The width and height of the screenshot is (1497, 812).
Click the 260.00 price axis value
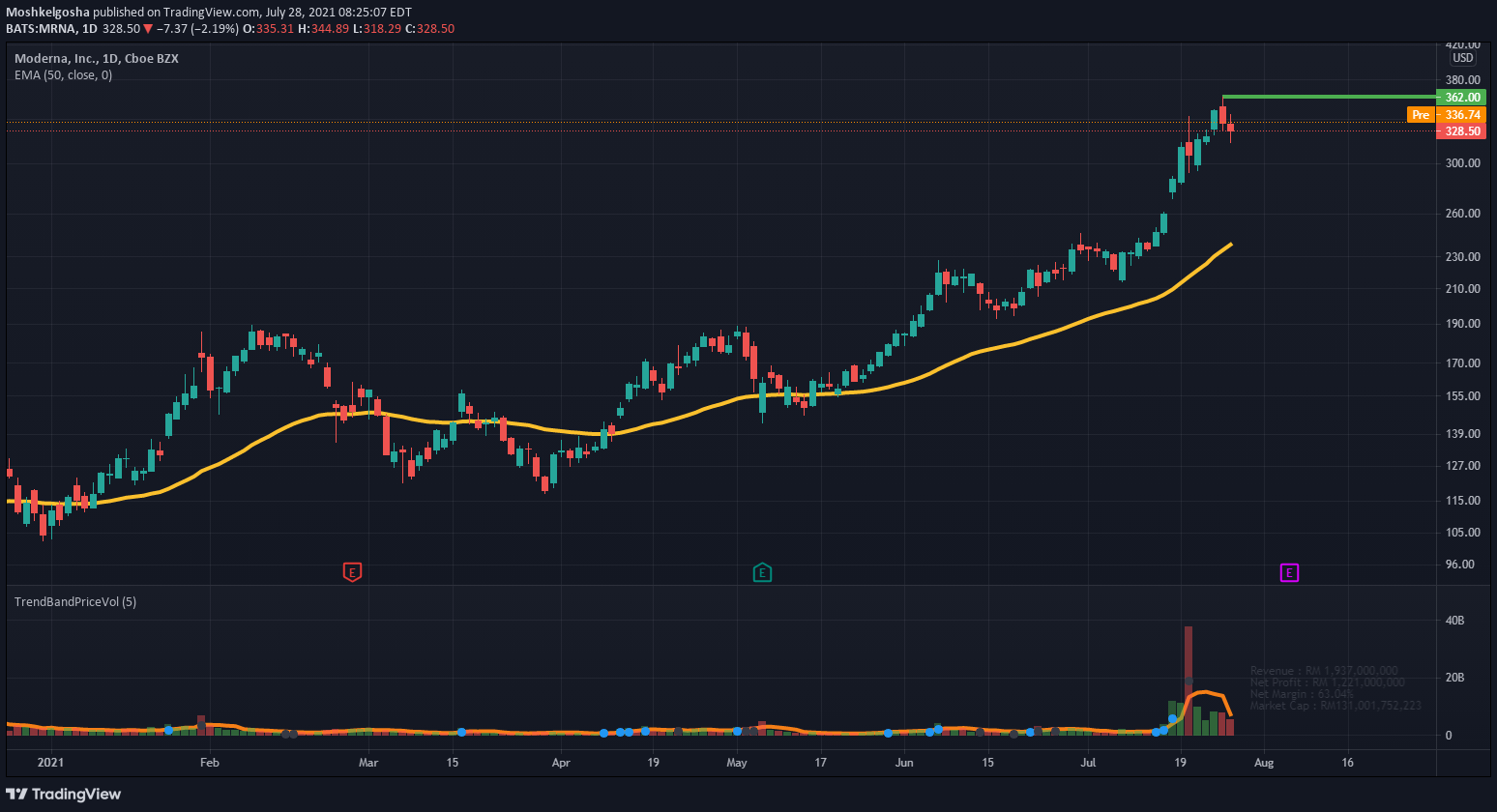pyautogui.click(x=1463, y=214)
